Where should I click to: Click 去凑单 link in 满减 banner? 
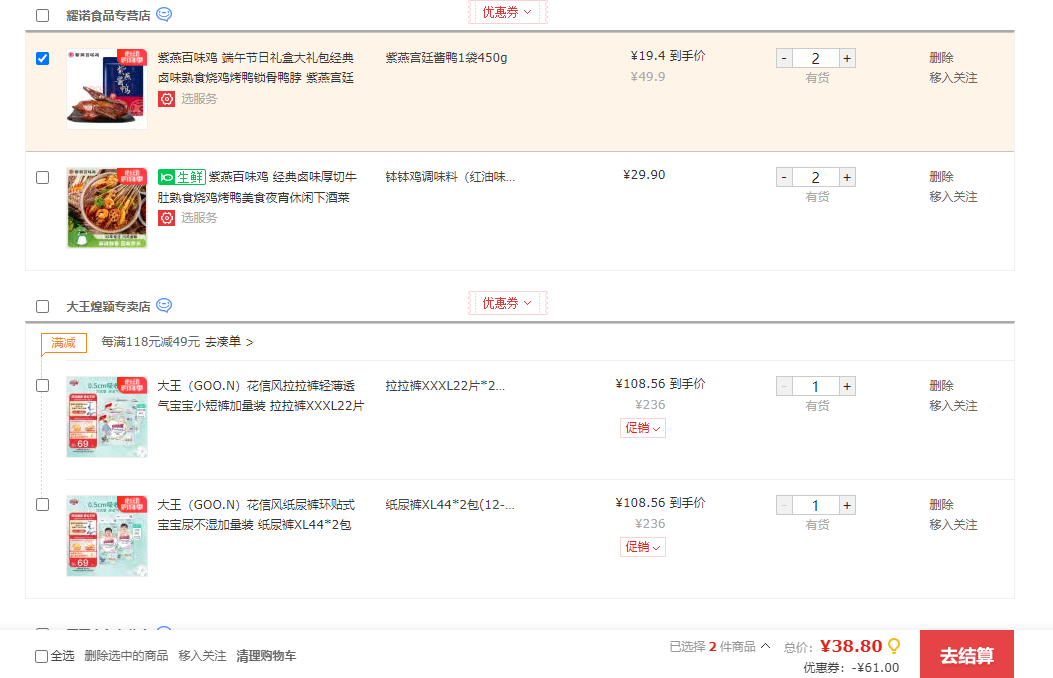tap(229, 342)
